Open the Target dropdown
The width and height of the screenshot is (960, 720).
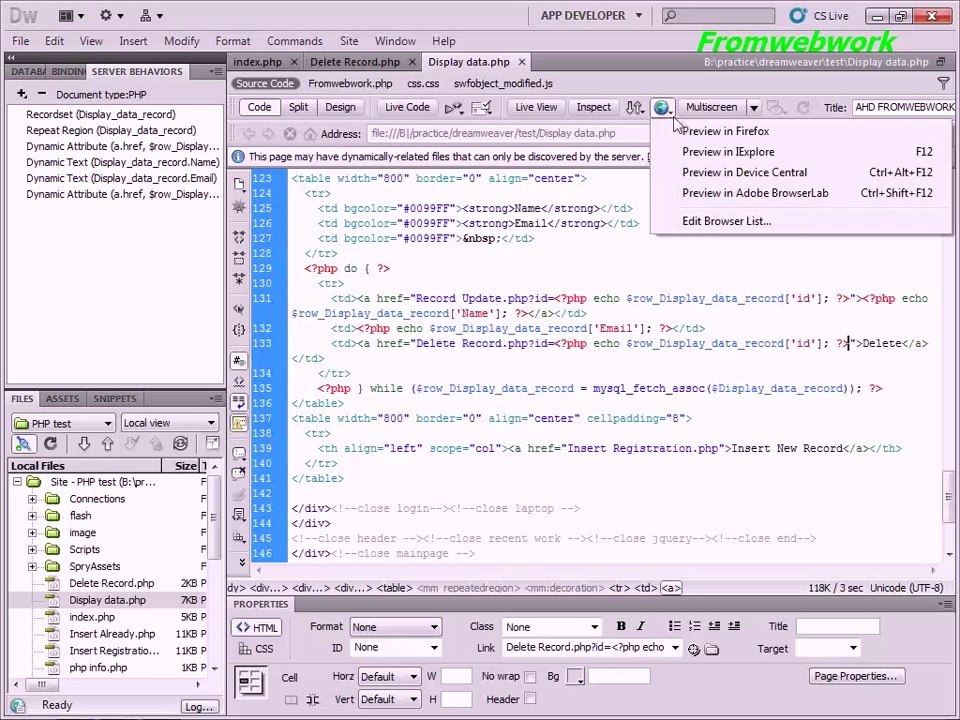pos(827,648)
